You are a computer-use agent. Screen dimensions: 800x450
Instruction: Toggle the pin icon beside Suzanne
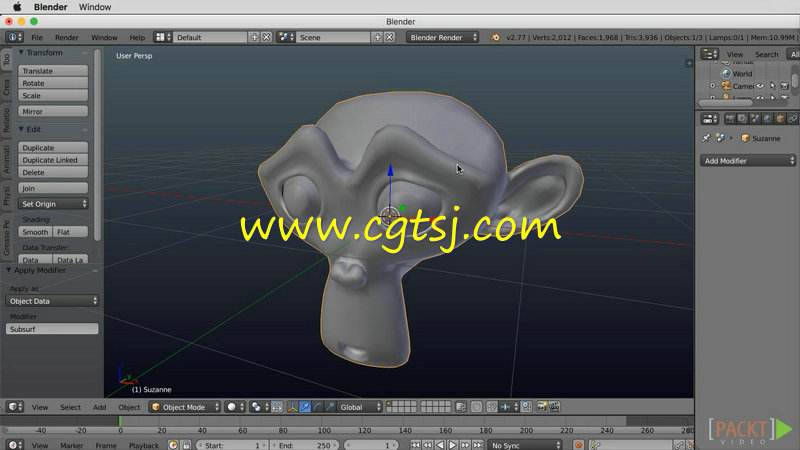click(x=706, y=138)
